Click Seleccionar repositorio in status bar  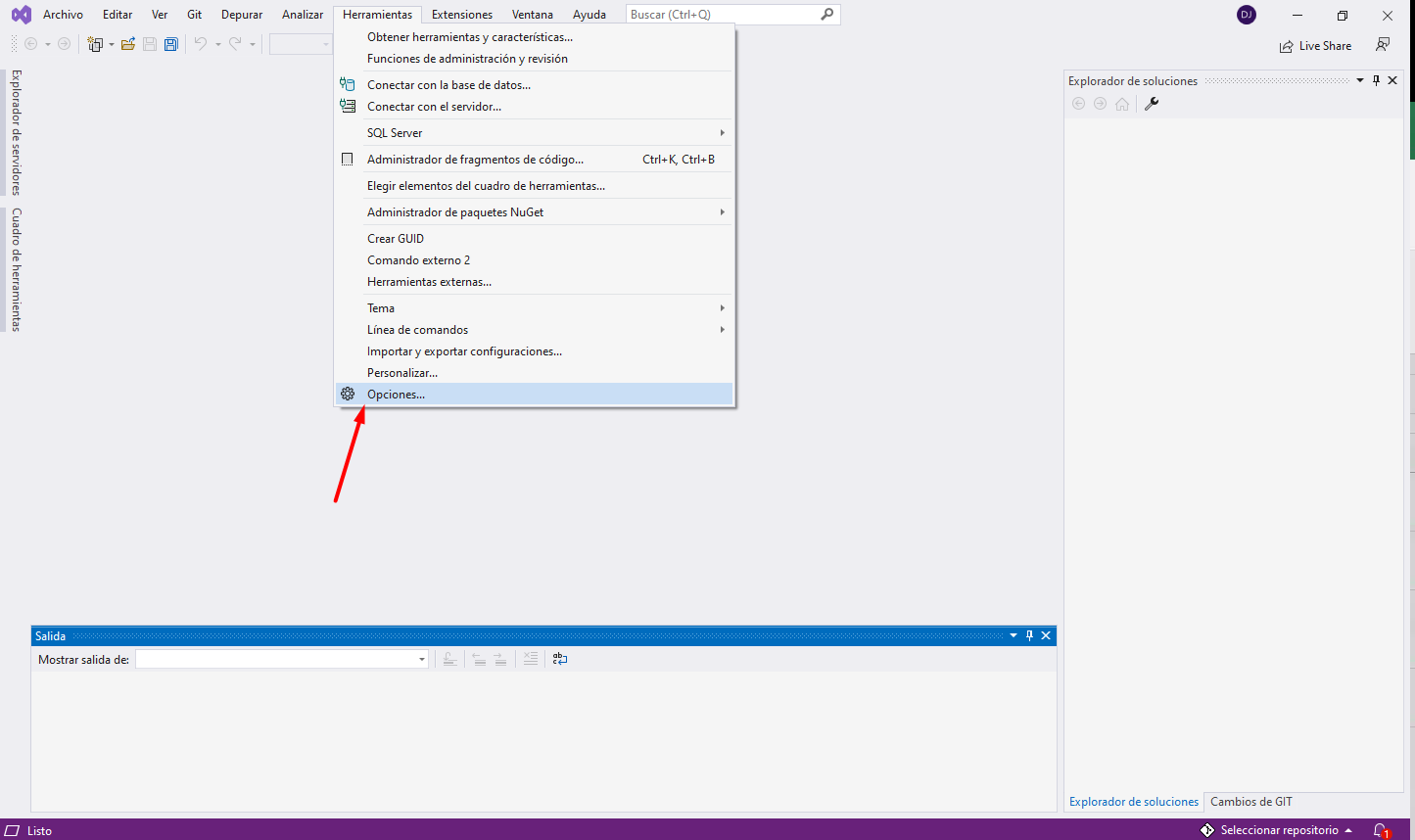1278,830
